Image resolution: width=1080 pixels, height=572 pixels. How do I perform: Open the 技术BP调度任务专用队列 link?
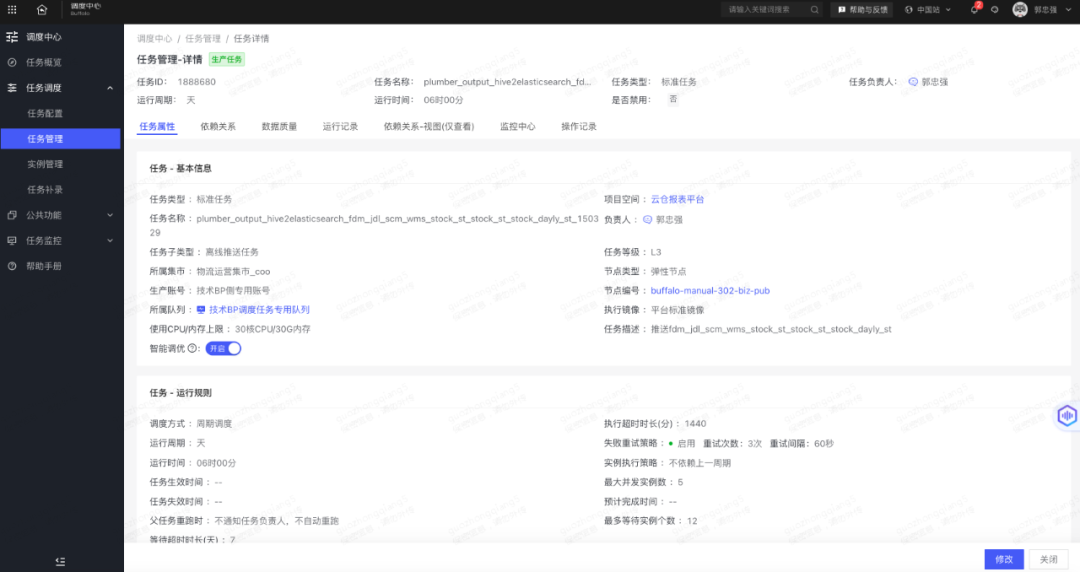(259, 310)
